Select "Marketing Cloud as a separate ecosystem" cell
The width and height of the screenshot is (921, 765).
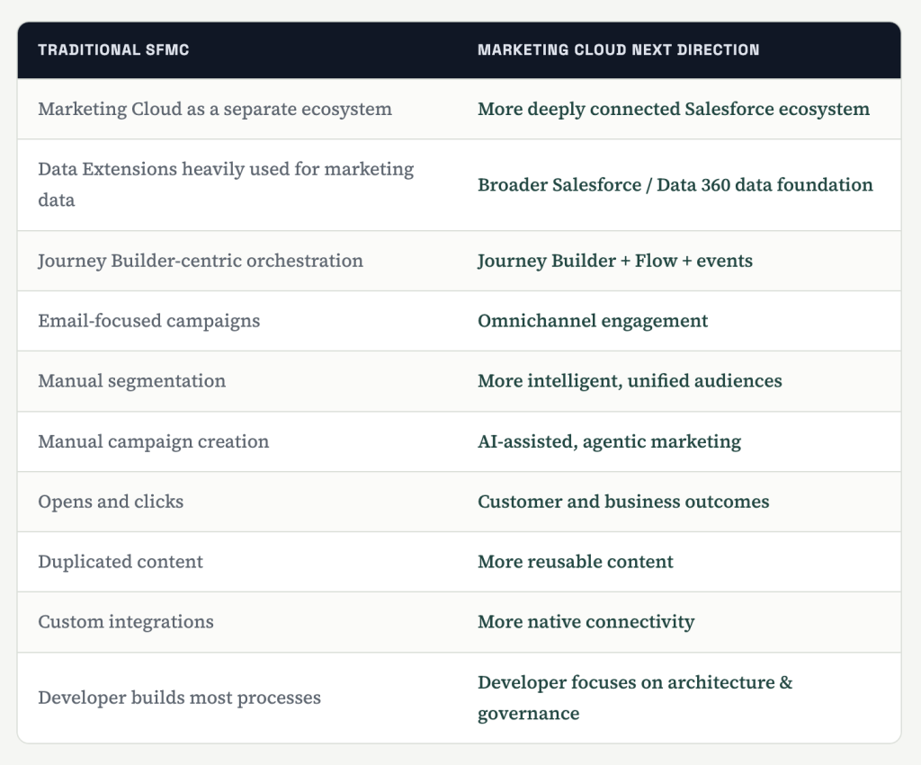215,109
